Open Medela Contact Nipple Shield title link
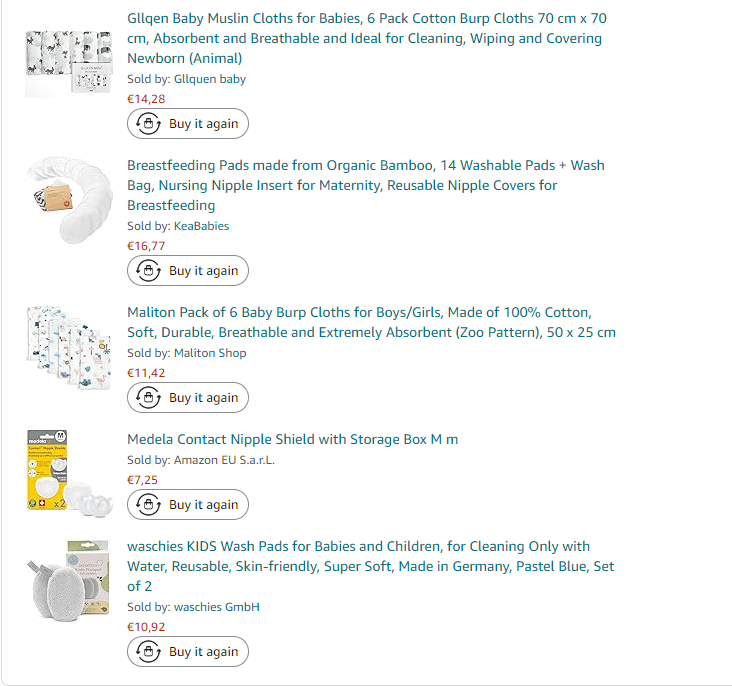732x686 pixels. click(x=292, y=439)
